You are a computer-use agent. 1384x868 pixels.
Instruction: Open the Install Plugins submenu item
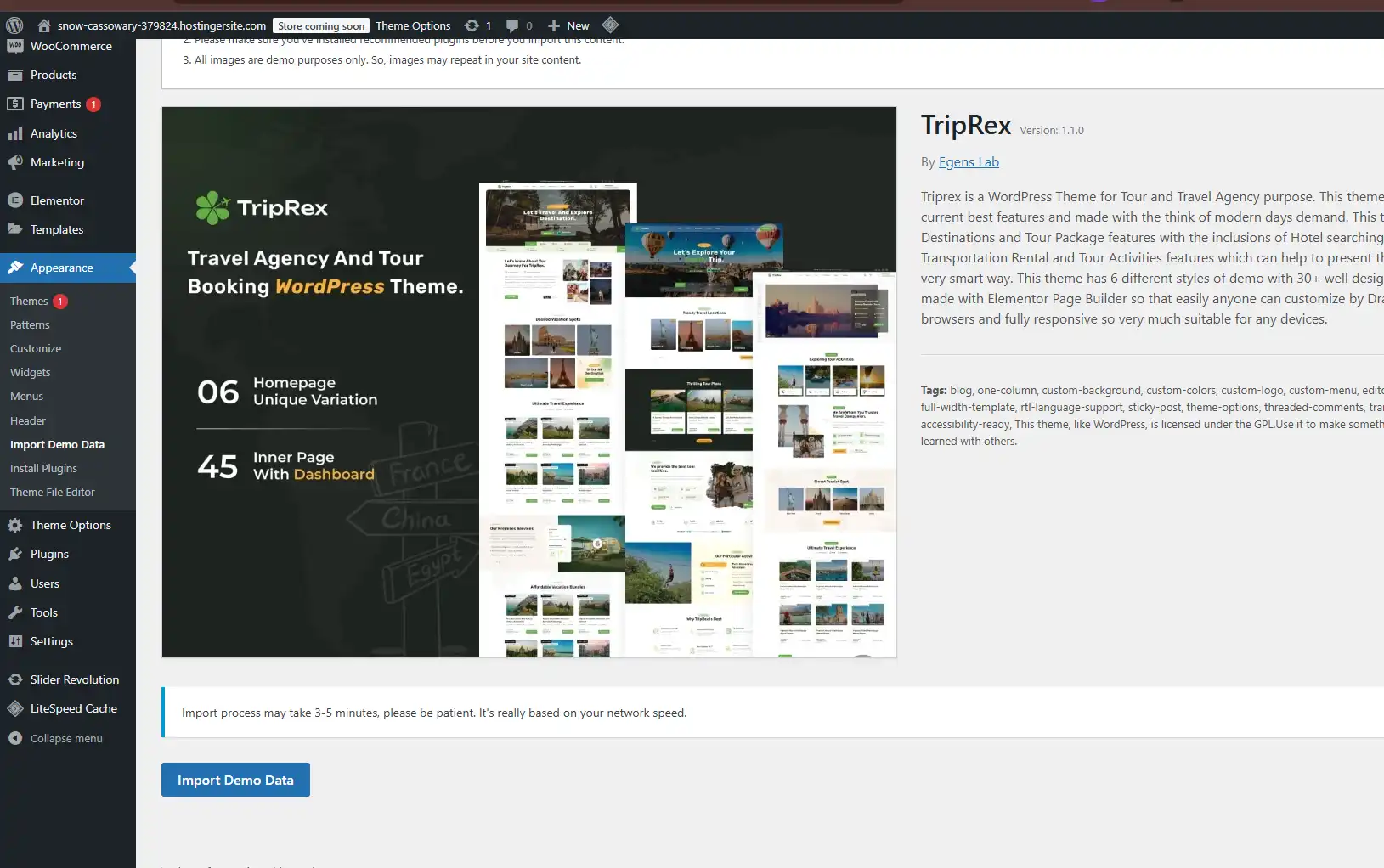[x=43, y=468]
